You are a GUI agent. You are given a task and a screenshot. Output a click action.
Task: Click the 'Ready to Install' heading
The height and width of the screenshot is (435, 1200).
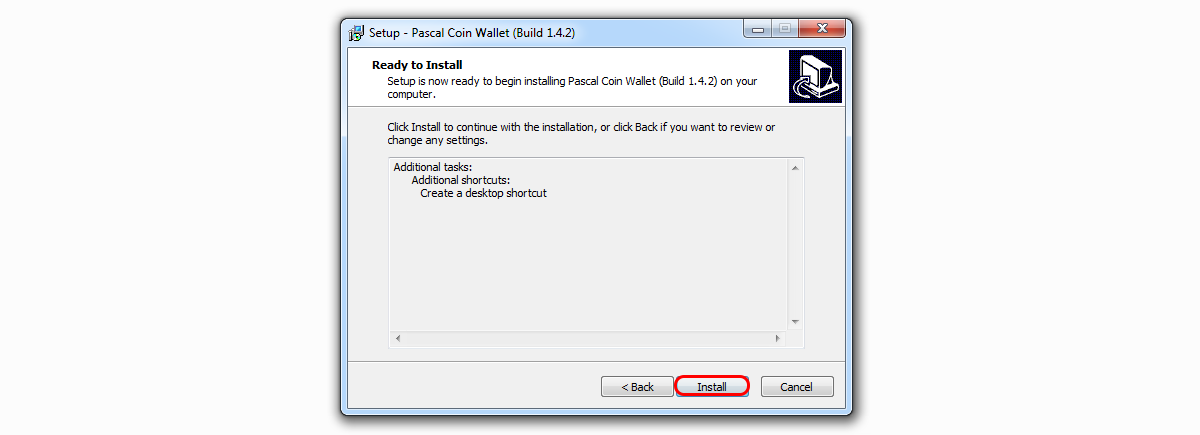[417, 64]
